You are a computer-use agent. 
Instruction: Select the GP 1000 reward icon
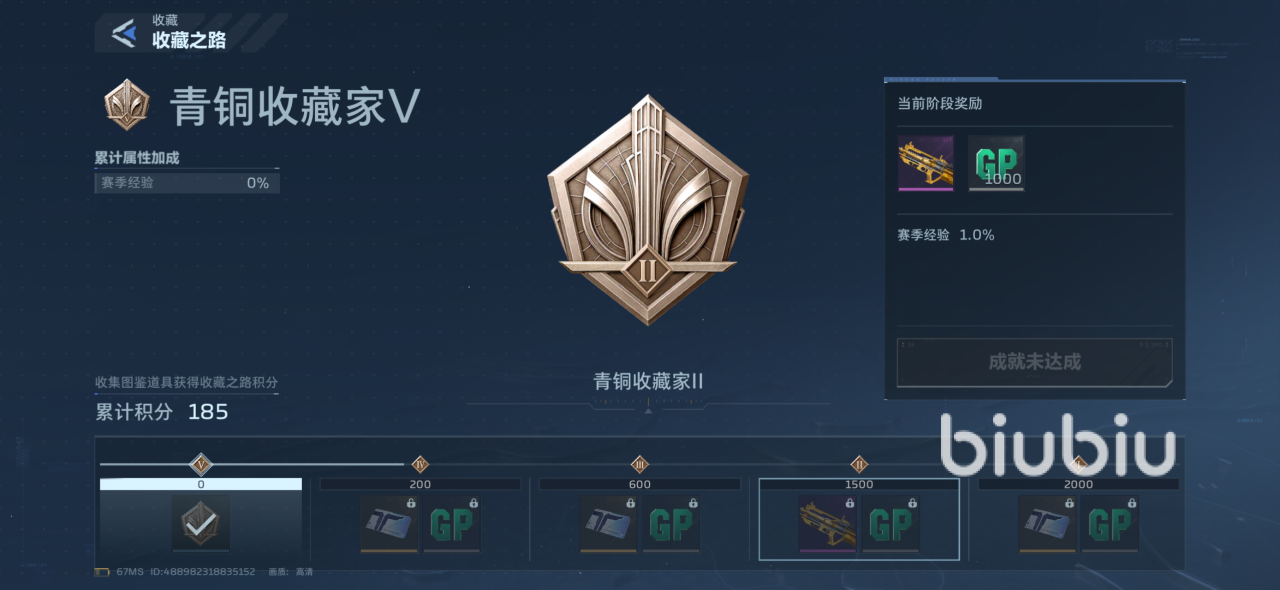[x=996, y=163]
